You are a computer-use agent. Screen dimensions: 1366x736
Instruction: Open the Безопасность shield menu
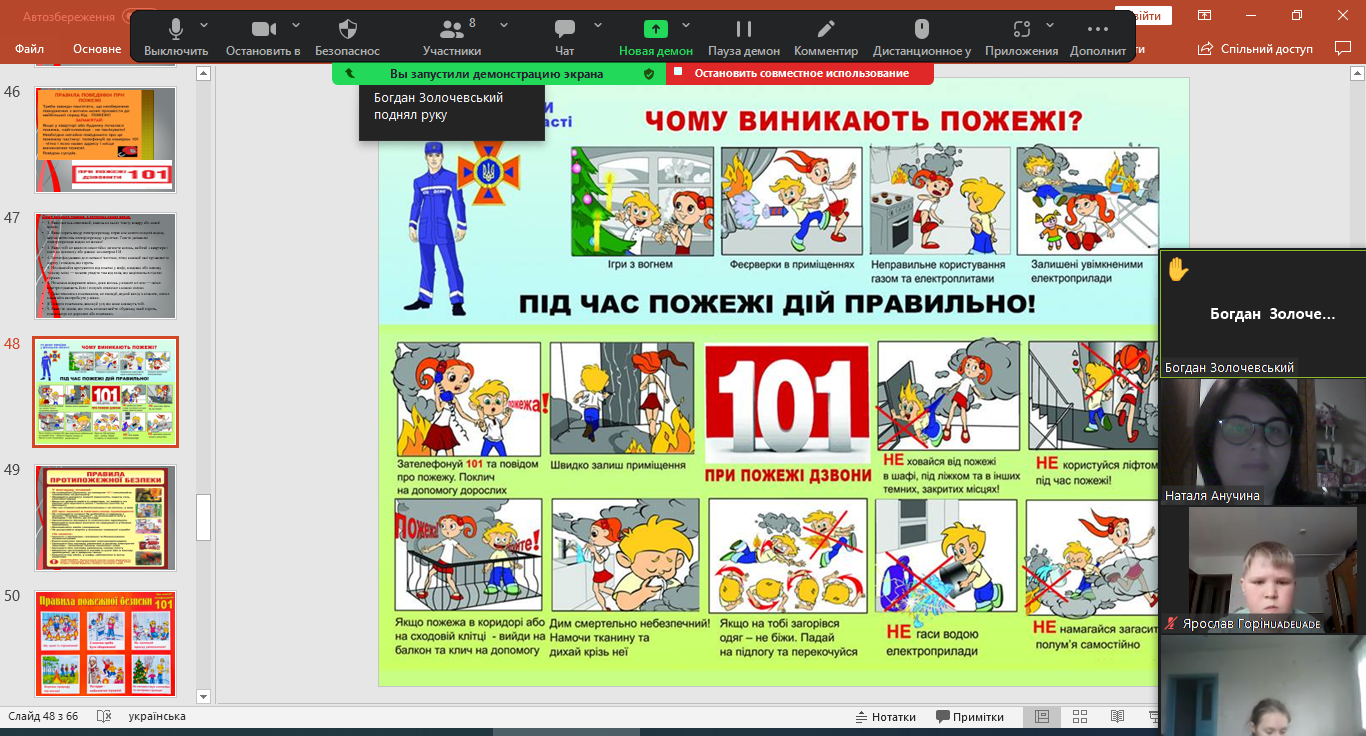[347, 37]
